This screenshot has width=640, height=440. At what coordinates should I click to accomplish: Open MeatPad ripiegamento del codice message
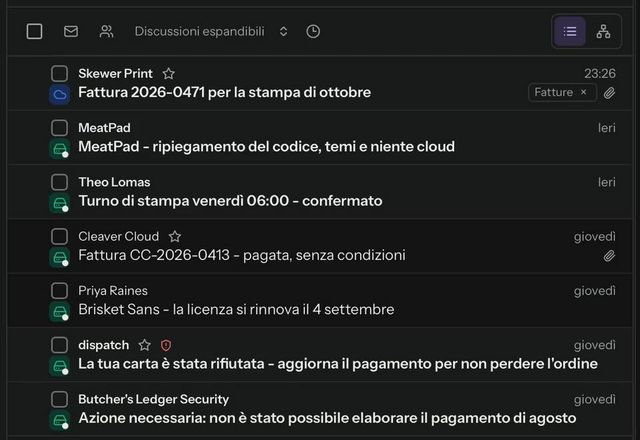click(x=266, y=147)
